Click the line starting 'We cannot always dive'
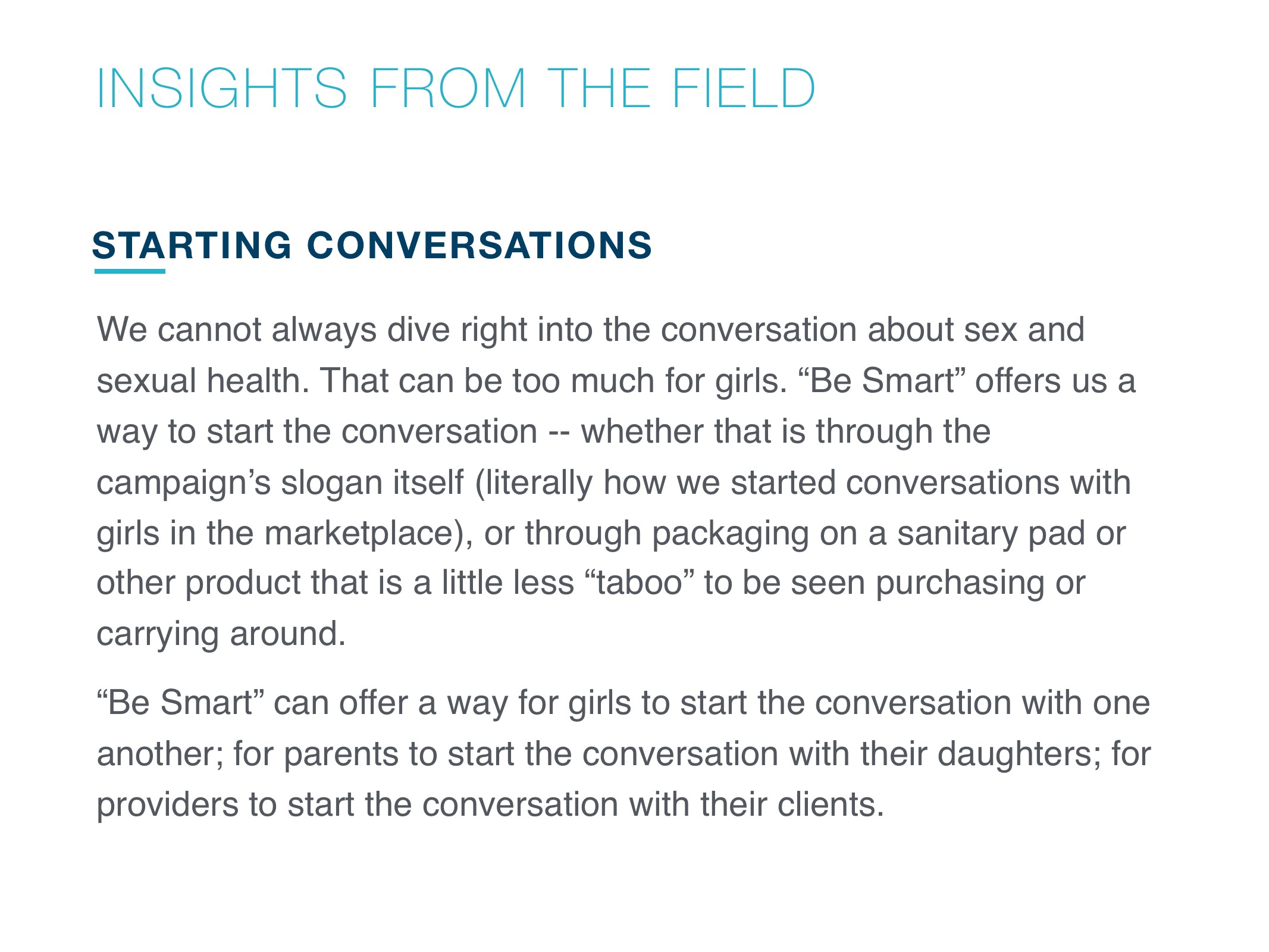 tap(591, 330)
